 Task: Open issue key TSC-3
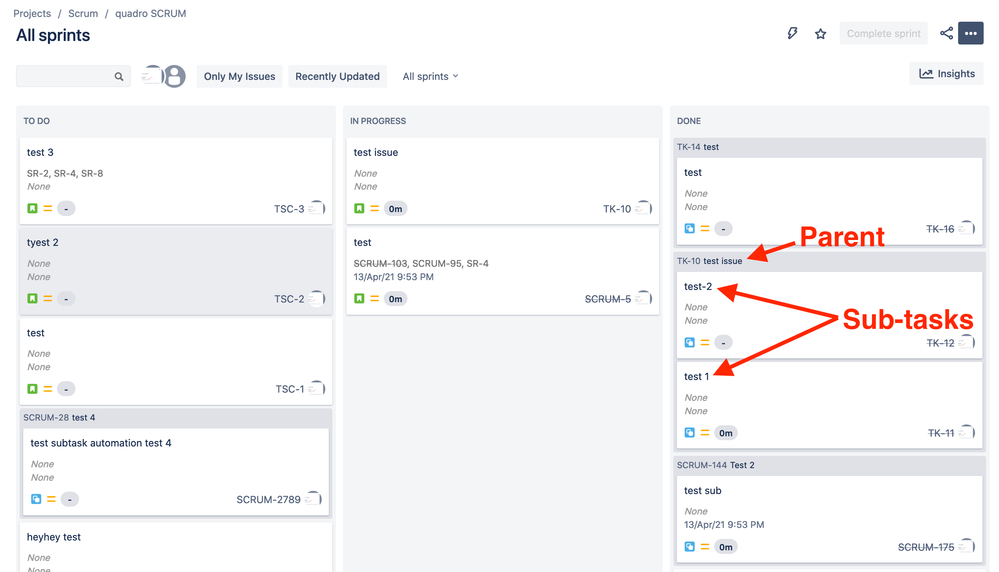(x=289, y=209)
